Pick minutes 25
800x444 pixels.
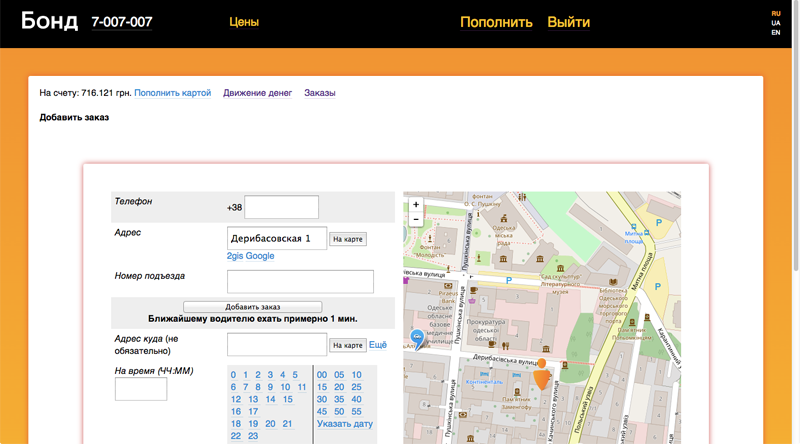point(357,387)
